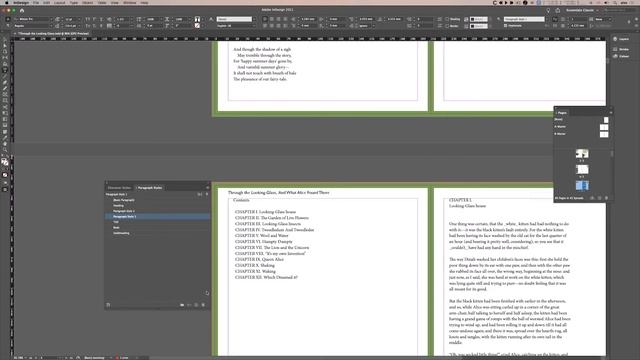This screenshot has height=360, width=640.
Task: Select the Line tool
Action: point(5,76)
